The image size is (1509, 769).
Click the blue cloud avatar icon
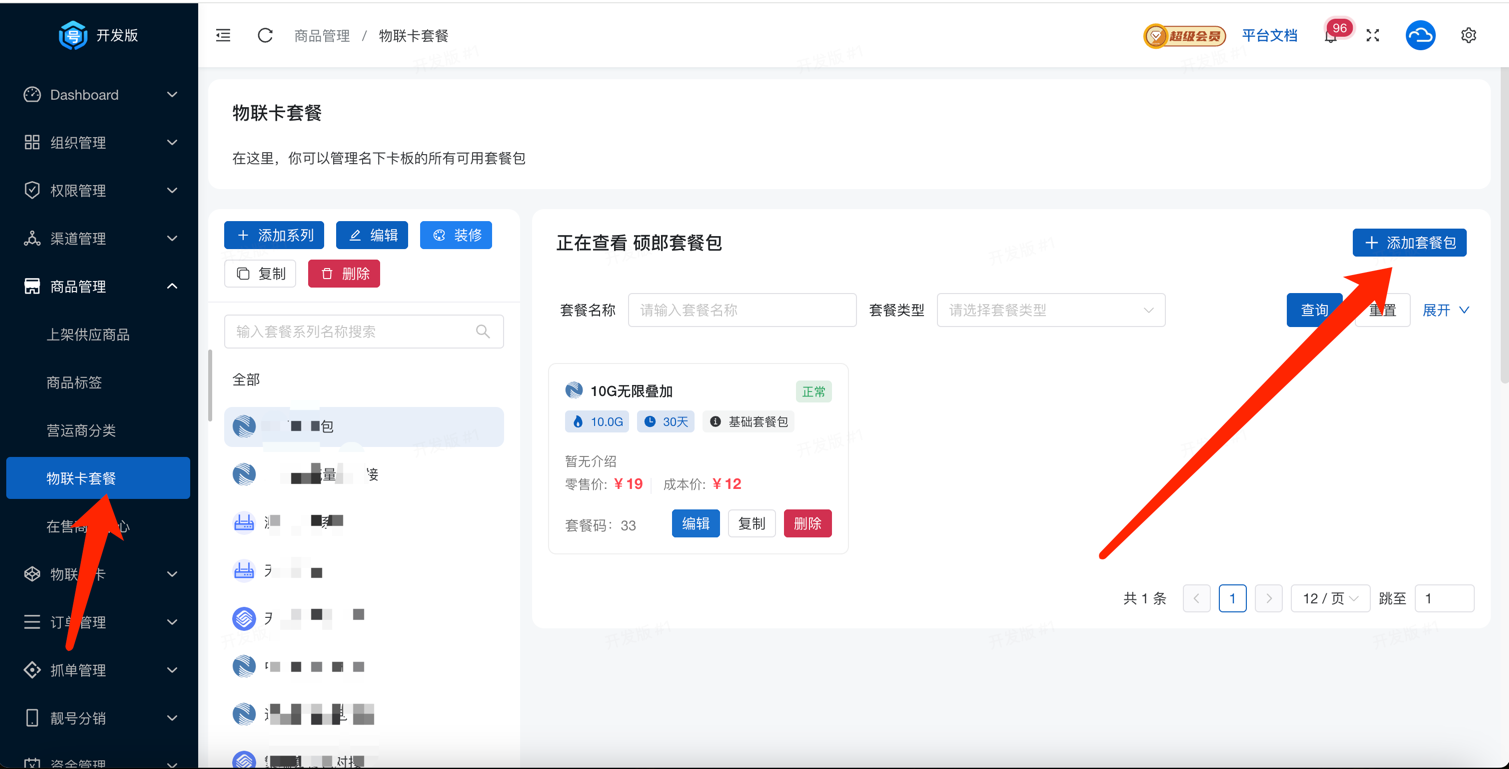click(x=1420, y=35)
